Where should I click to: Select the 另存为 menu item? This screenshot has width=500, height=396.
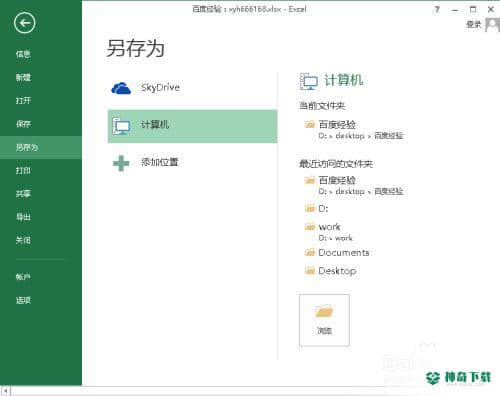click(41, 147)
